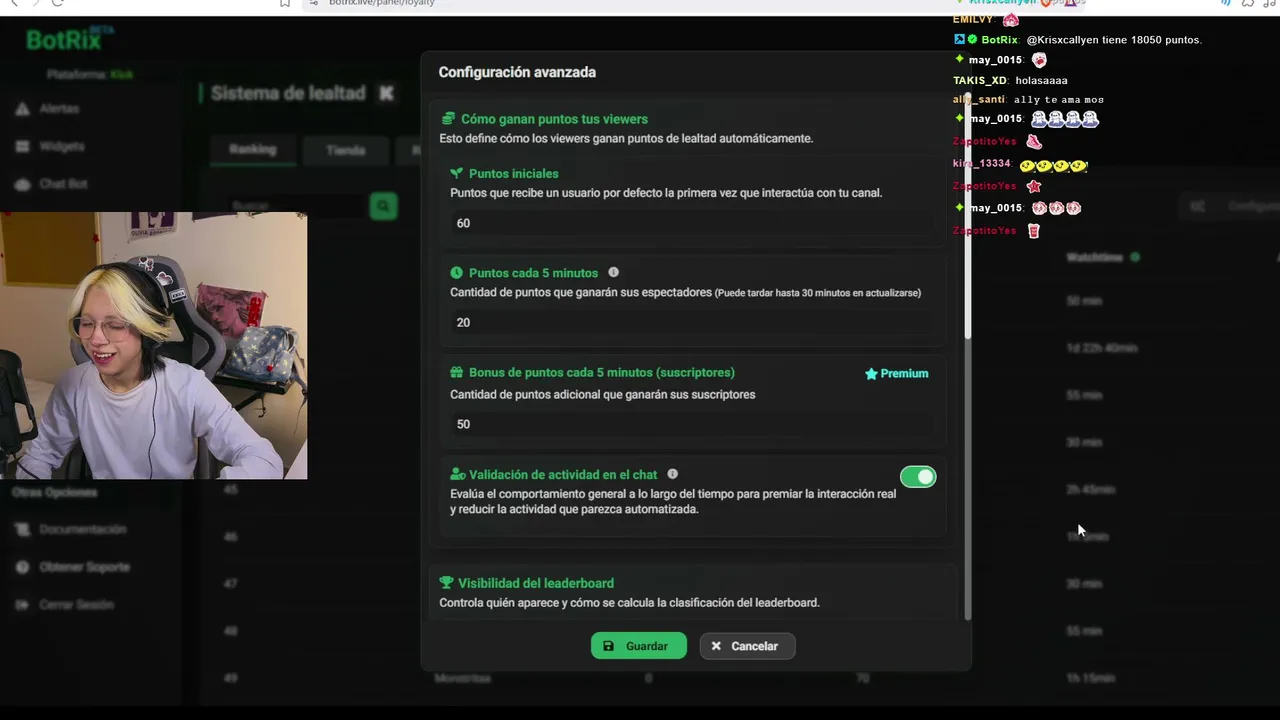The height and width of the screenshot is (720, 1280).
Task: Click the Buscar search field in the ranking
Action: [296, 206]
